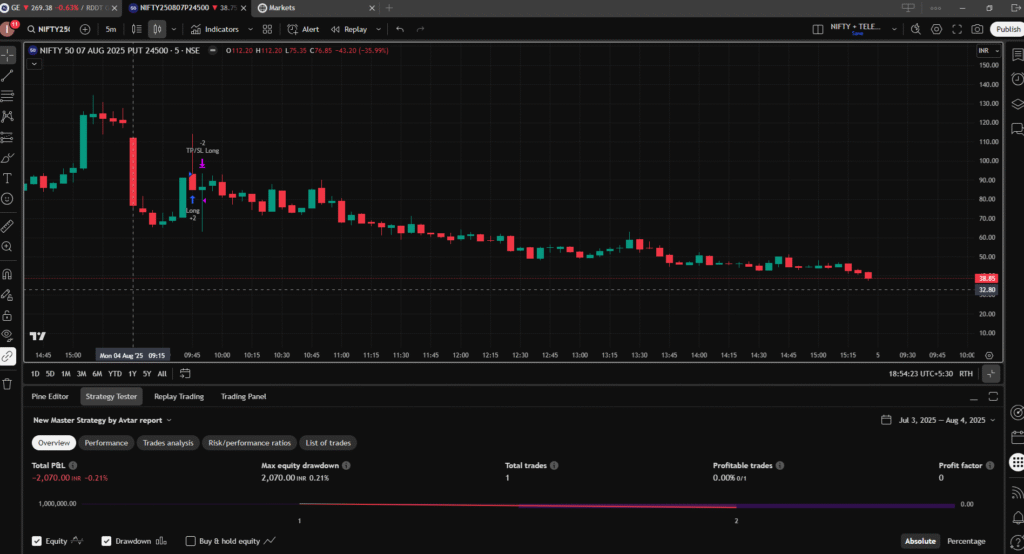Viewport: 1024px width, 554px height.
Task: Select the All time range
Action: [162, 374]
